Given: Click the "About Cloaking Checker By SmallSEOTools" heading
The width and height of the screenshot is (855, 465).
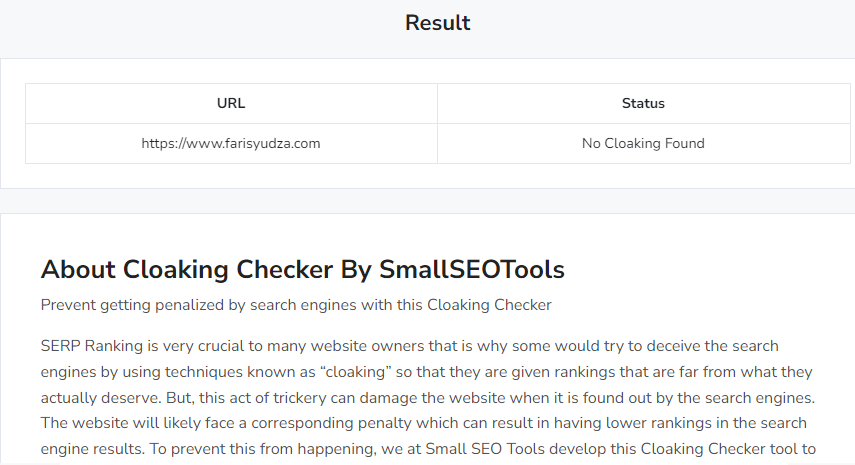Looking at the screenshot, I should pyautogui.click(x=302, y=270).
